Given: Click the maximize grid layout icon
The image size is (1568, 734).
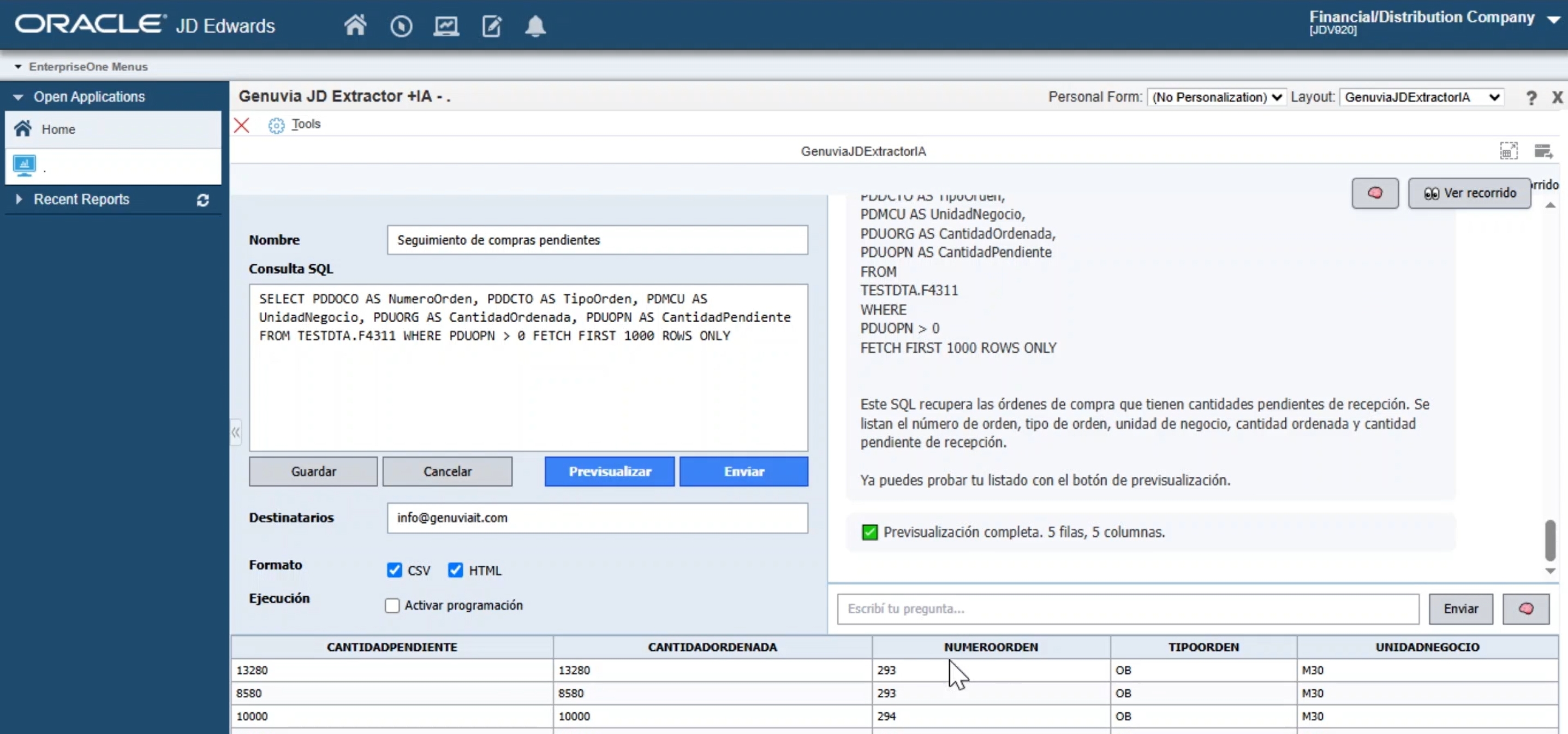Looking at the screenshot, I should (x=1509, y=150).
